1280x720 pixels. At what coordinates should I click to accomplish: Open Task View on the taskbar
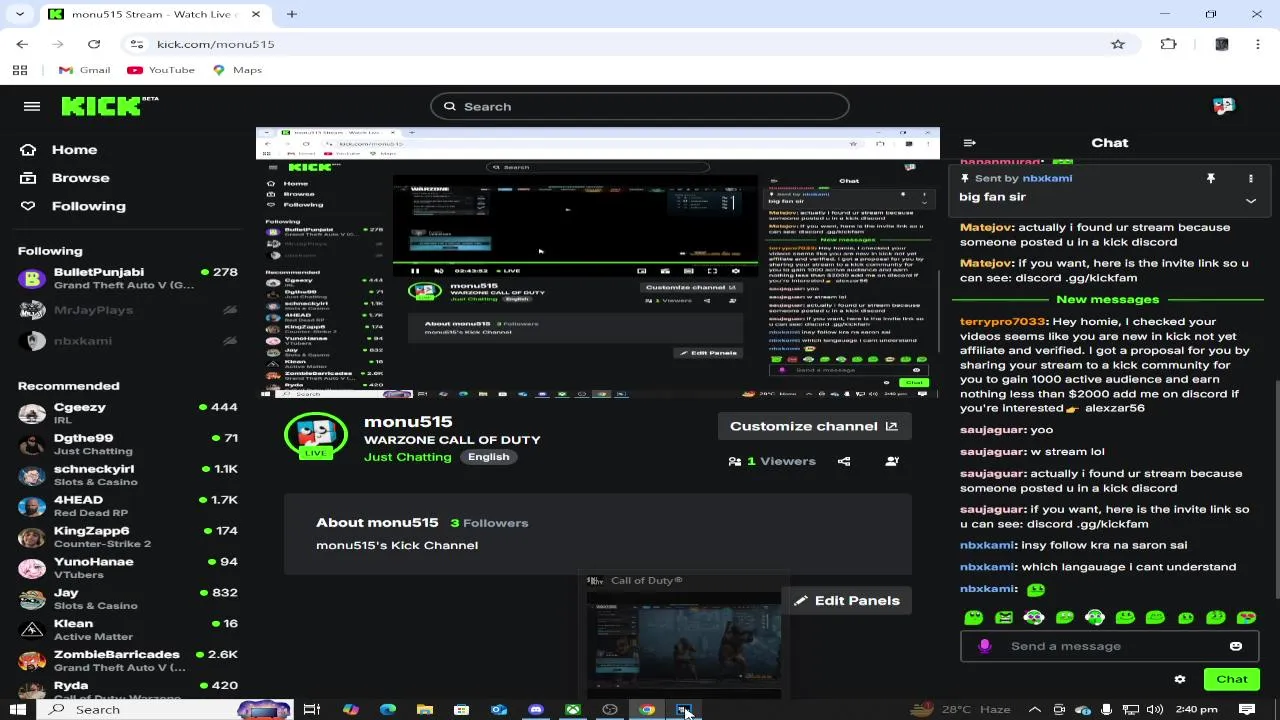click(x=312, y=710)
